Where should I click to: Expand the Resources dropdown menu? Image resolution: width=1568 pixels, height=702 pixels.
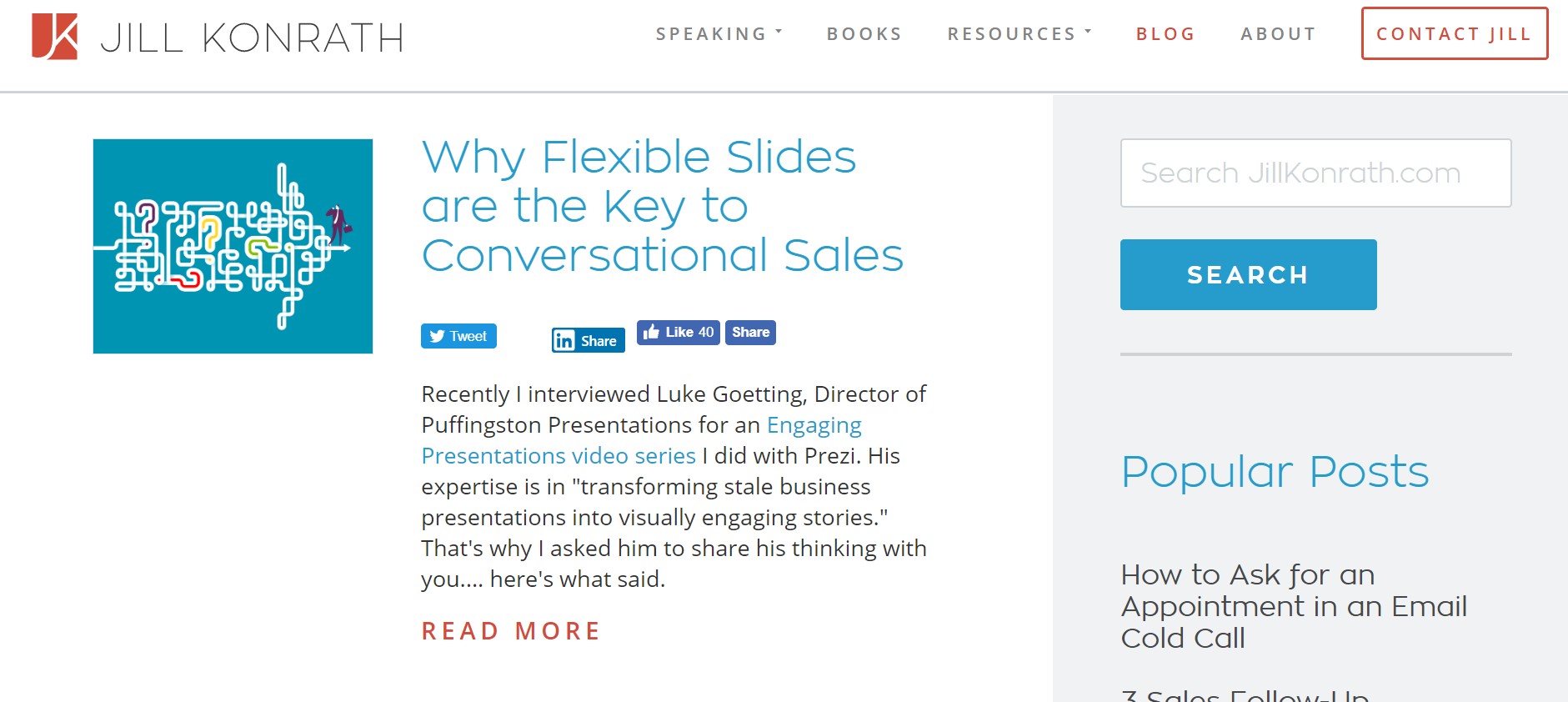coord(1019,34)
